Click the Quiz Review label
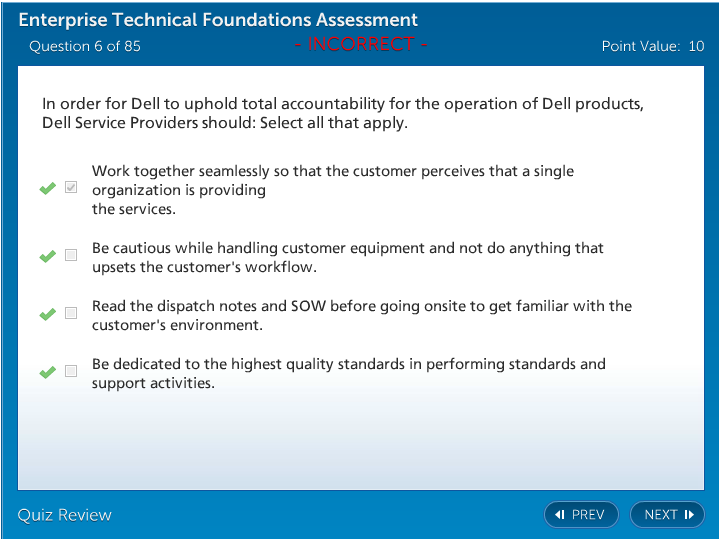Image resolution: width=719 pixels, height=539 pixels. [65, 515]
